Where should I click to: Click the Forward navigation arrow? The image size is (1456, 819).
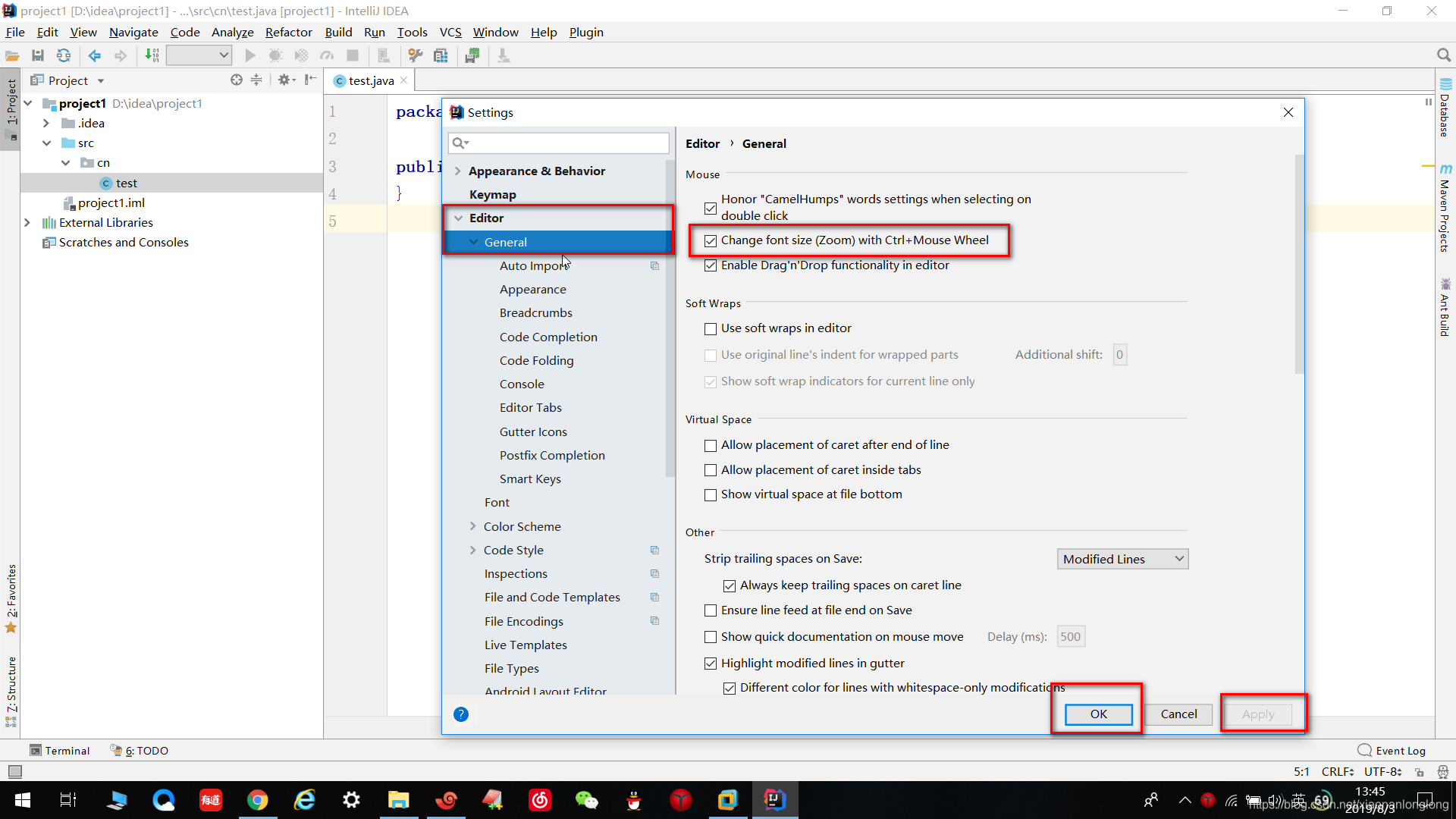tap(121, 55)
